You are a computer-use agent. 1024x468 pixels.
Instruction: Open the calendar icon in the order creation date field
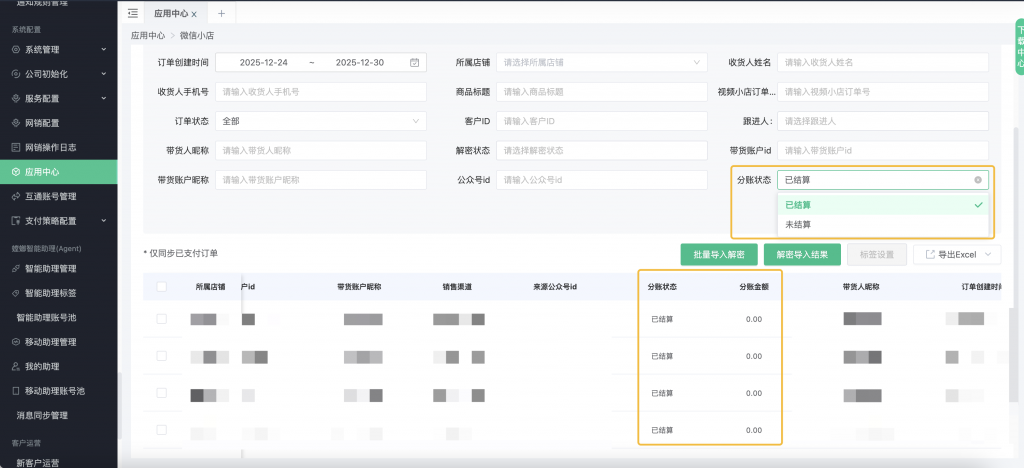tap(414, 62)
